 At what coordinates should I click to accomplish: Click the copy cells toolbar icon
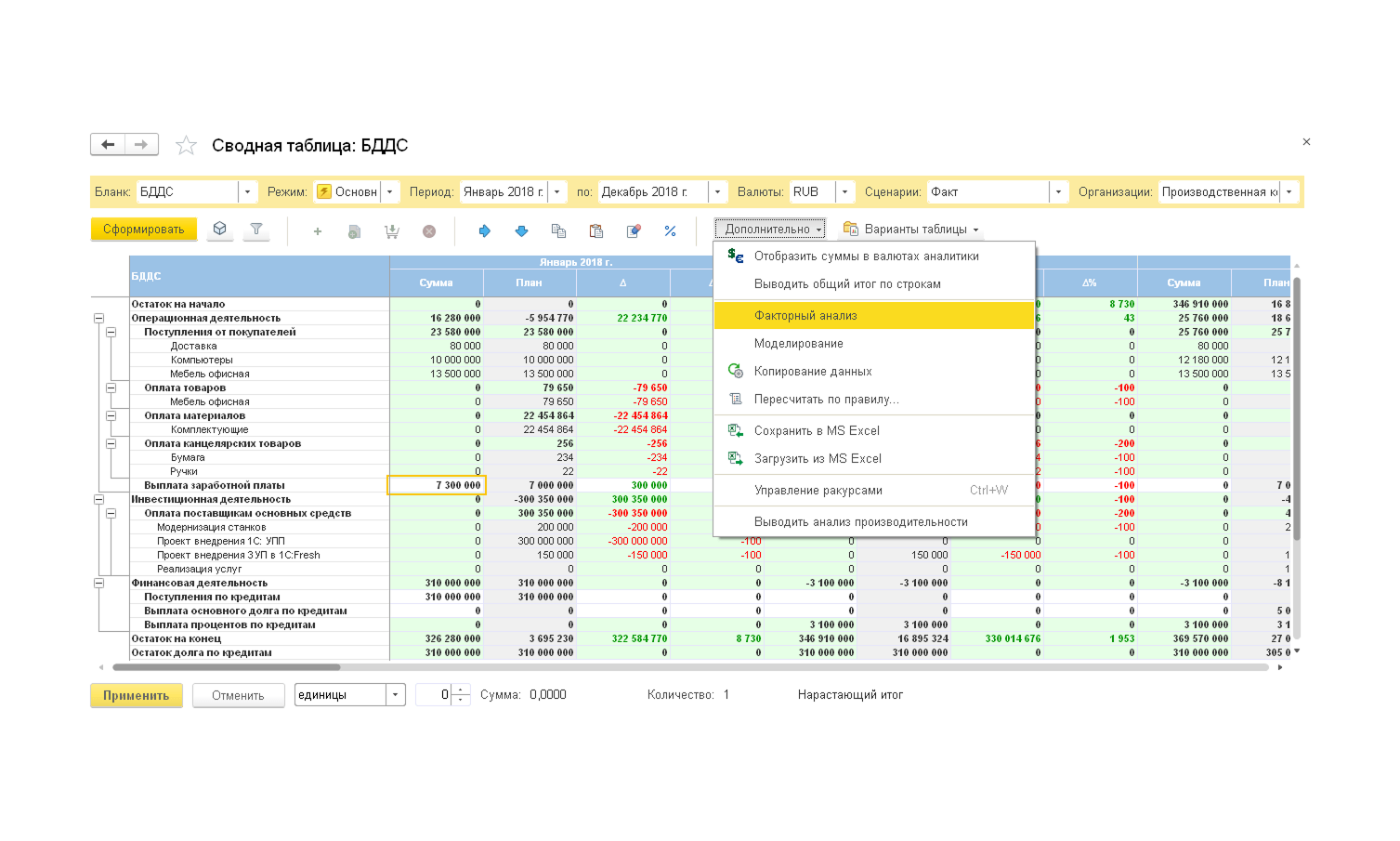558,230
